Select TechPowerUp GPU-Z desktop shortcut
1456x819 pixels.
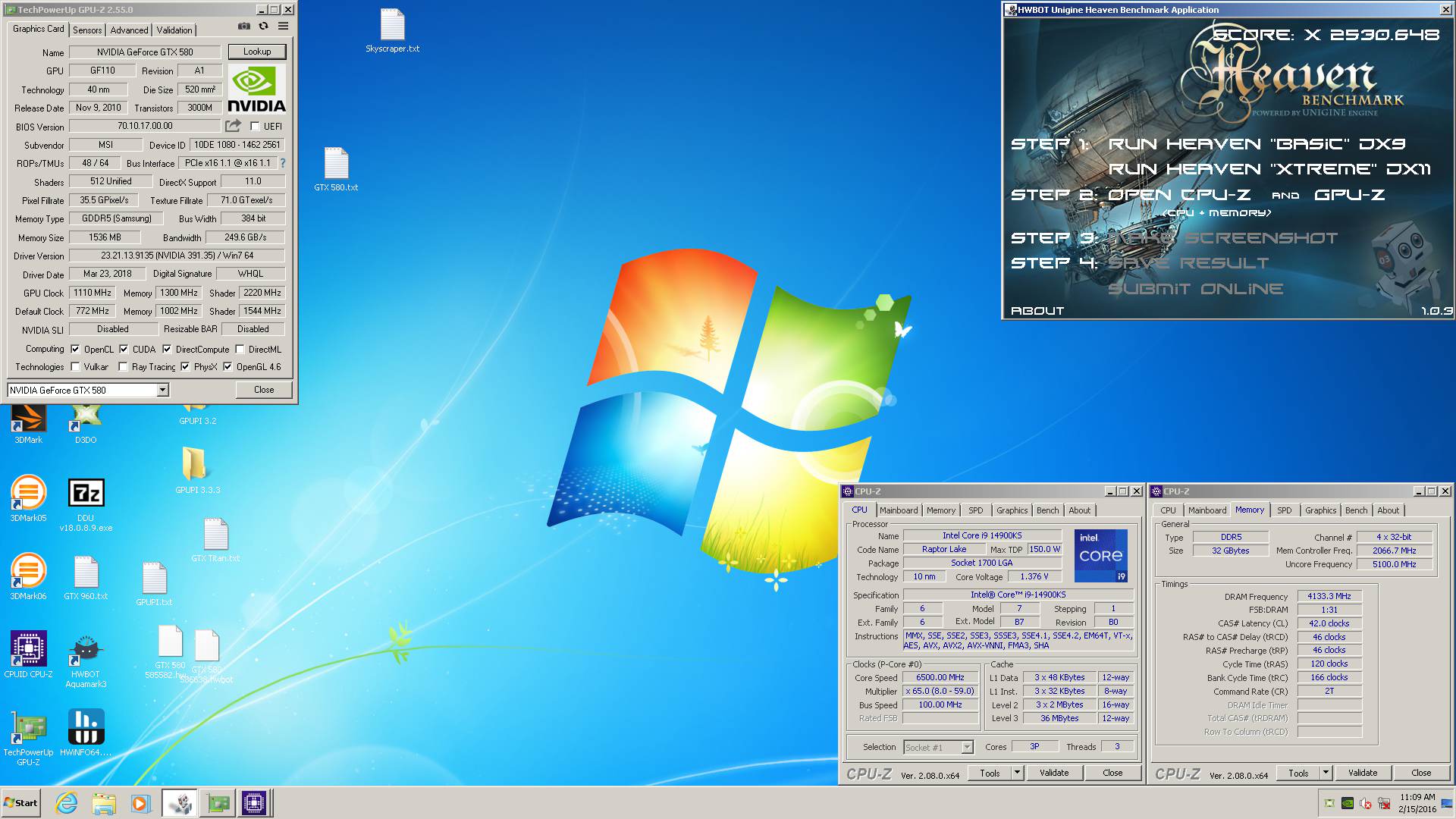[x=28, y=738]
